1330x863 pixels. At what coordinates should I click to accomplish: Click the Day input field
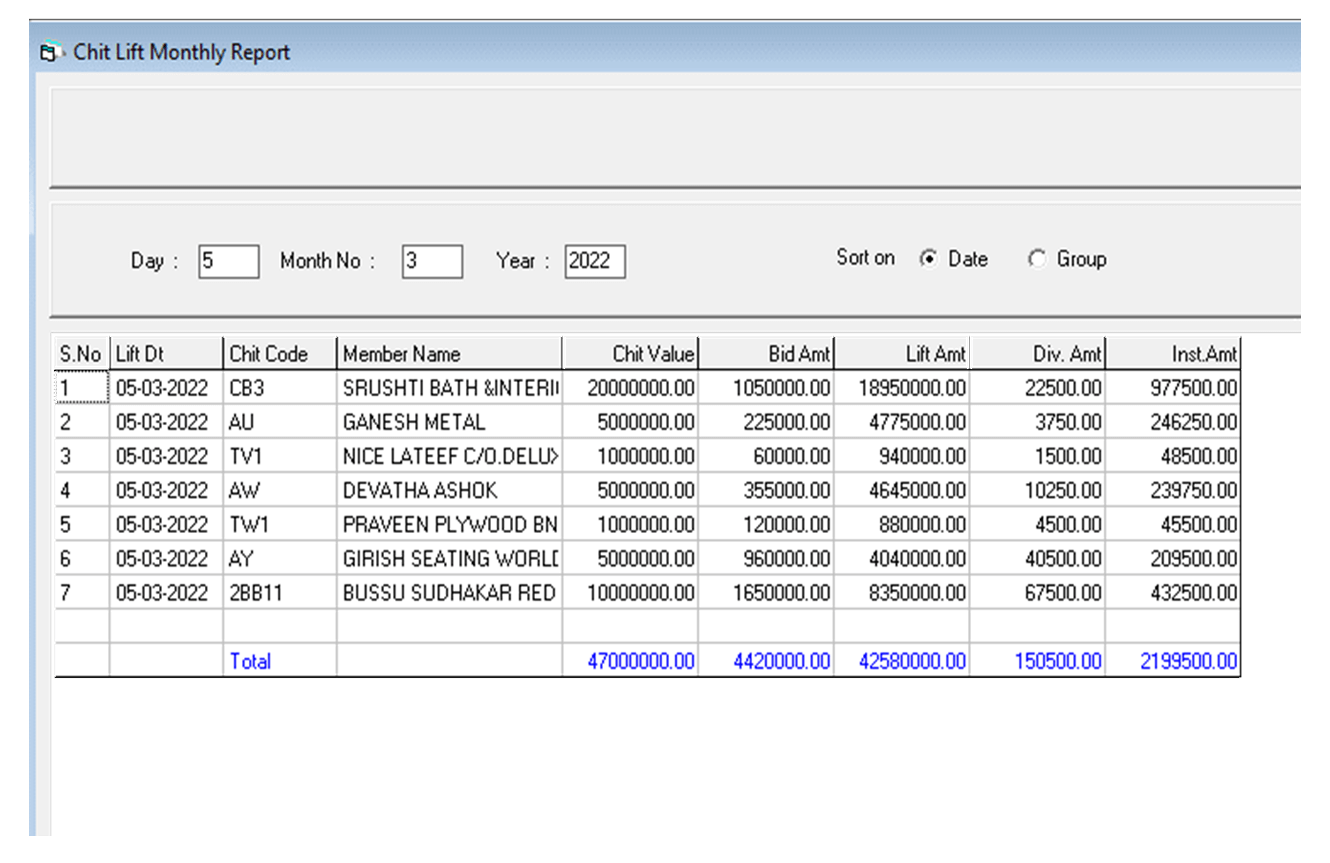click(229, 261)
